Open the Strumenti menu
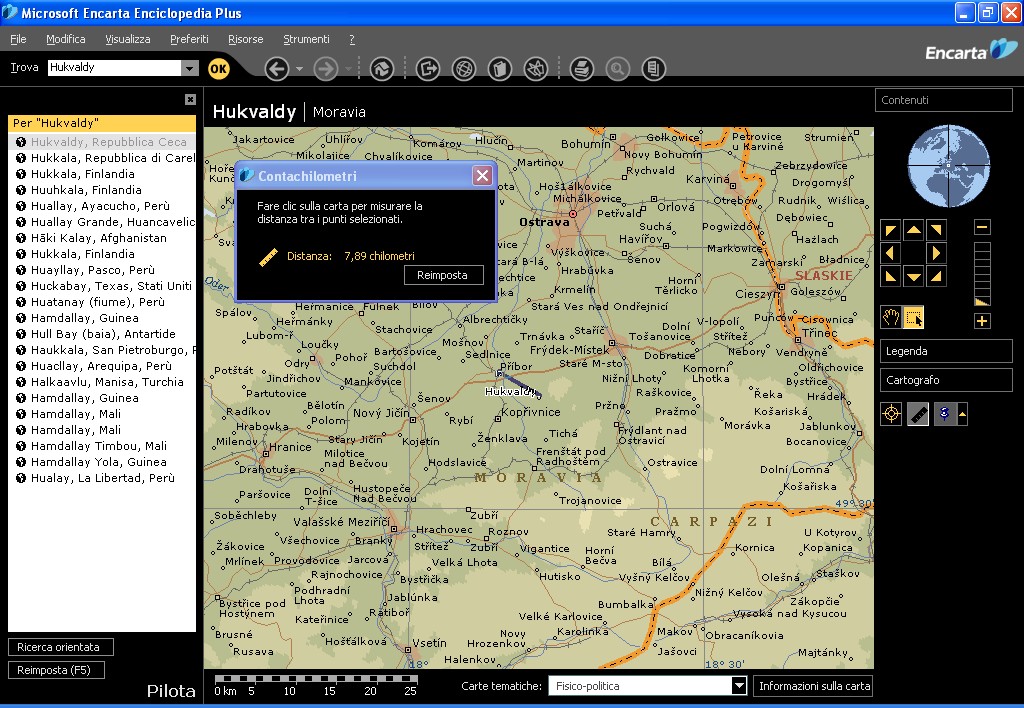Viewport: 1024px width, 708px height. (306, 39)
